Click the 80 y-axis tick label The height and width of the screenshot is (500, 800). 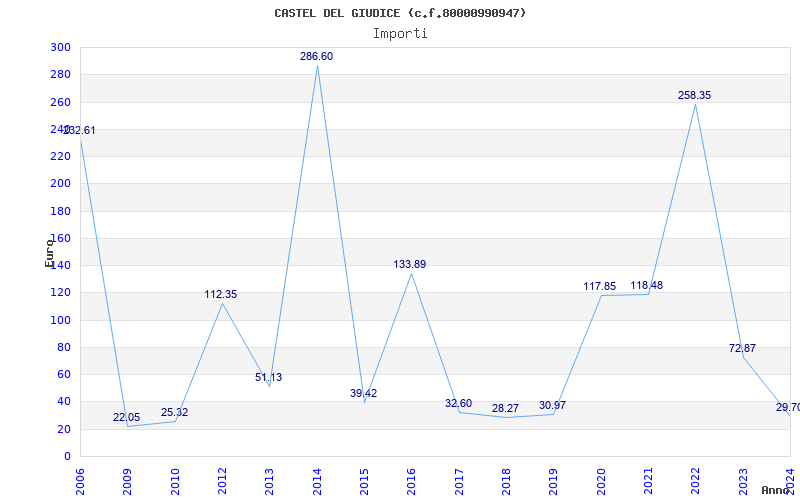click(x=63, y=347)
